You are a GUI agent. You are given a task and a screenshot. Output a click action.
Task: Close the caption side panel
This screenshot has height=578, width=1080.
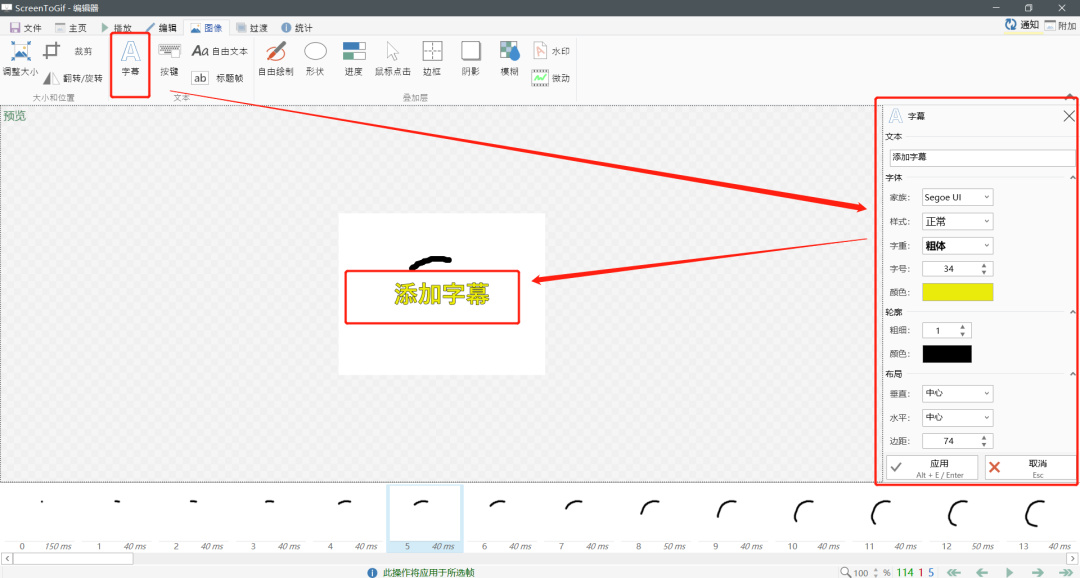(1068, 116)
